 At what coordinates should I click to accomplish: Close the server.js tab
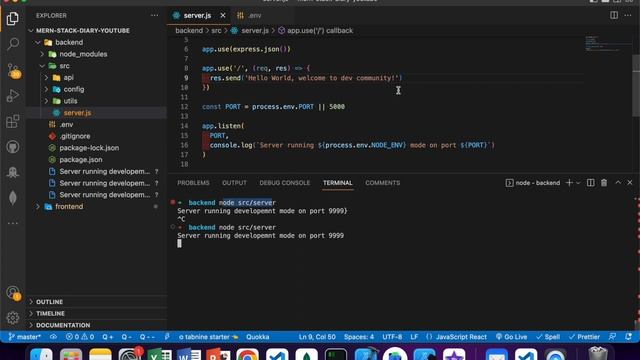click(223, 16)
